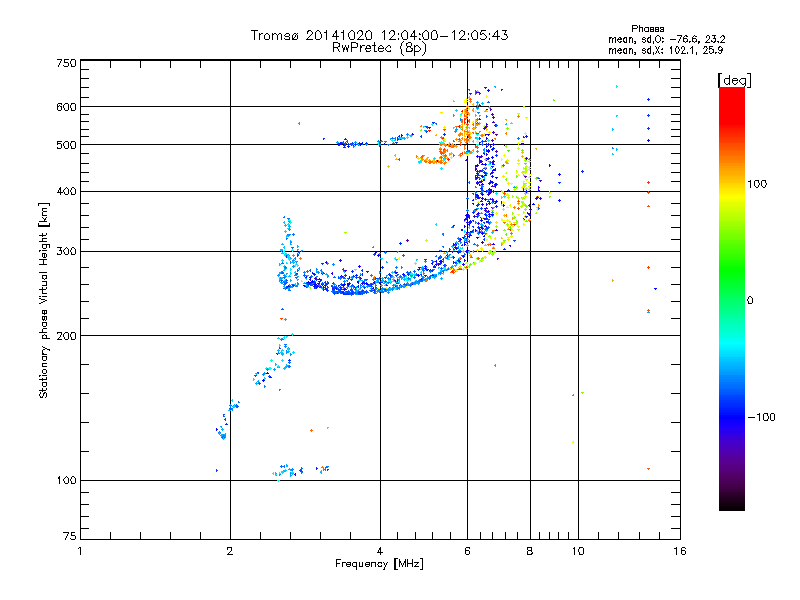Click the '8' x-axis tick label

point(530,551)
